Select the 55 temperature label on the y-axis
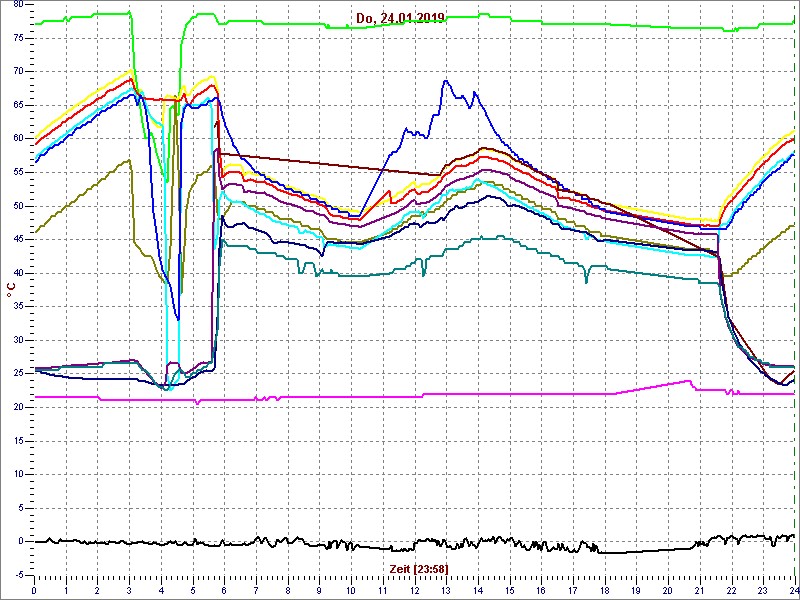This screenshot has height=600, width=800. 18,172
